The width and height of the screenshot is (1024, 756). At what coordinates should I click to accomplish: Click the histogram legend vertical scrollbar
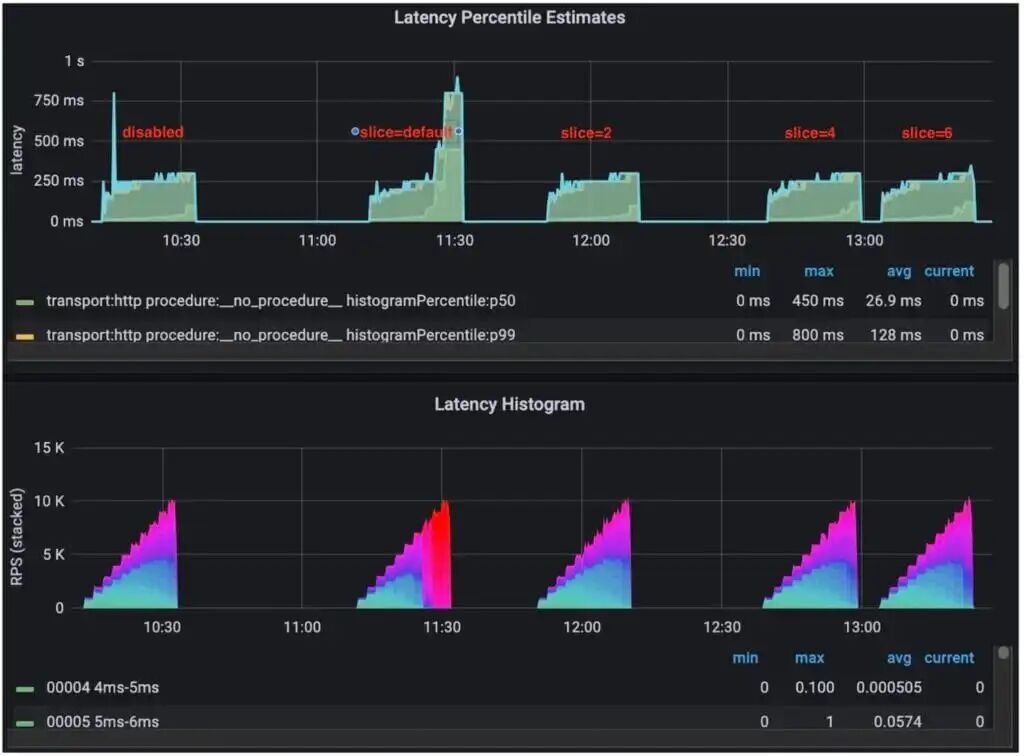pyautogui.click(x=1003, y=654)
